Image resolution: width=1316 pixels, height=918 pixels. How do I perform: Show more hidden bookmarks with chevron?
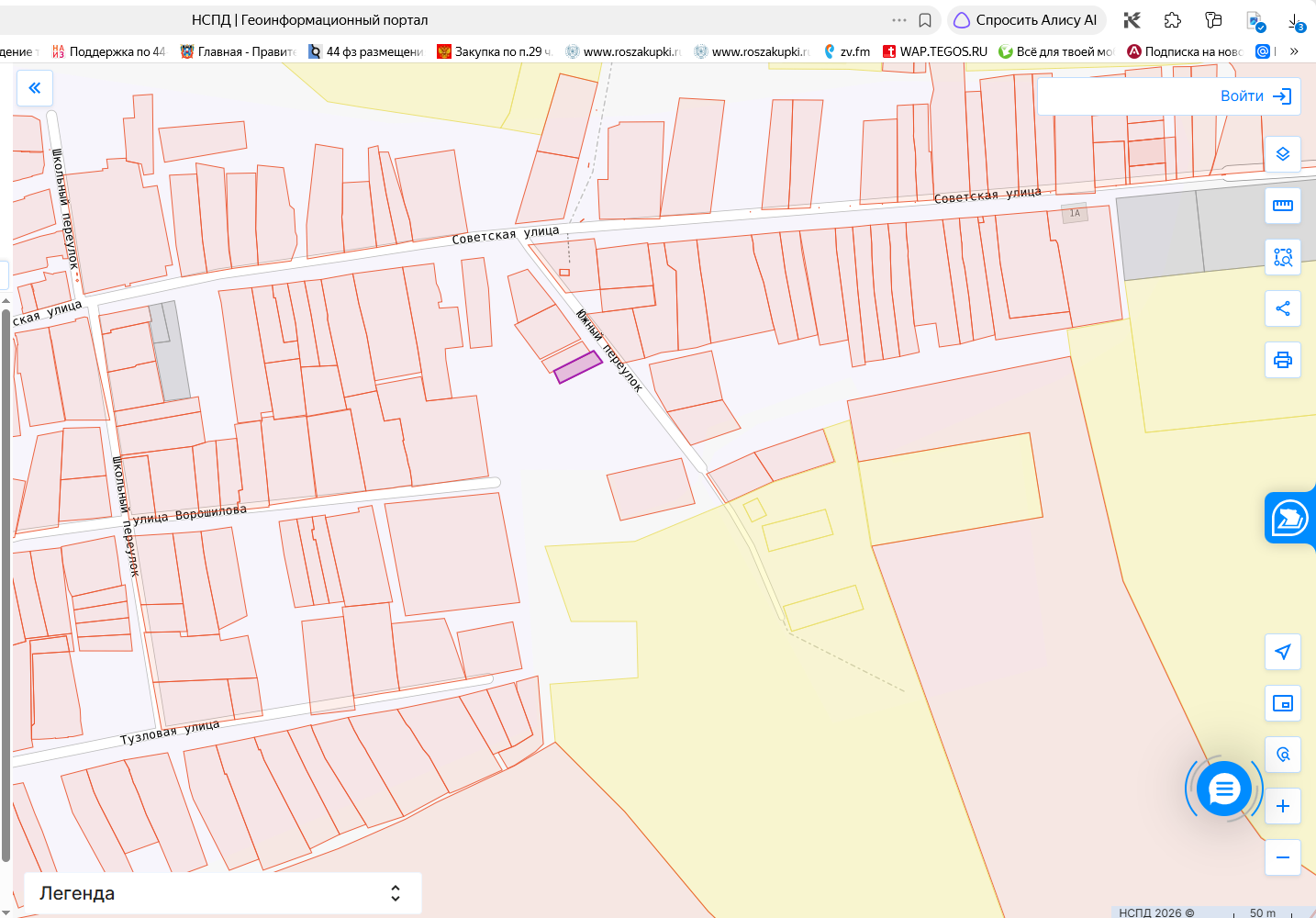click(x=1294, y=51)
